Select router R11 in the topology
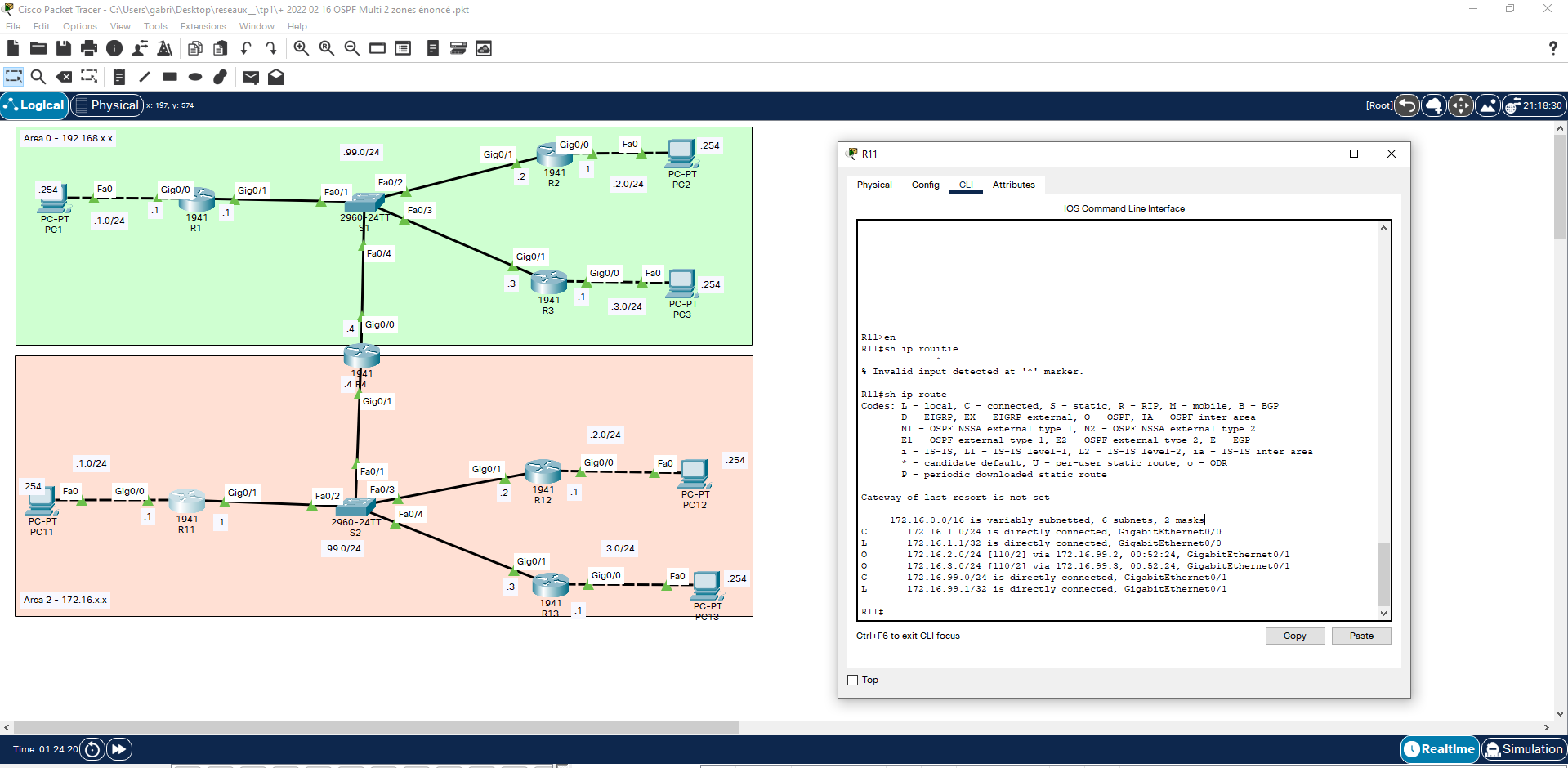 (x=187, y=501)
